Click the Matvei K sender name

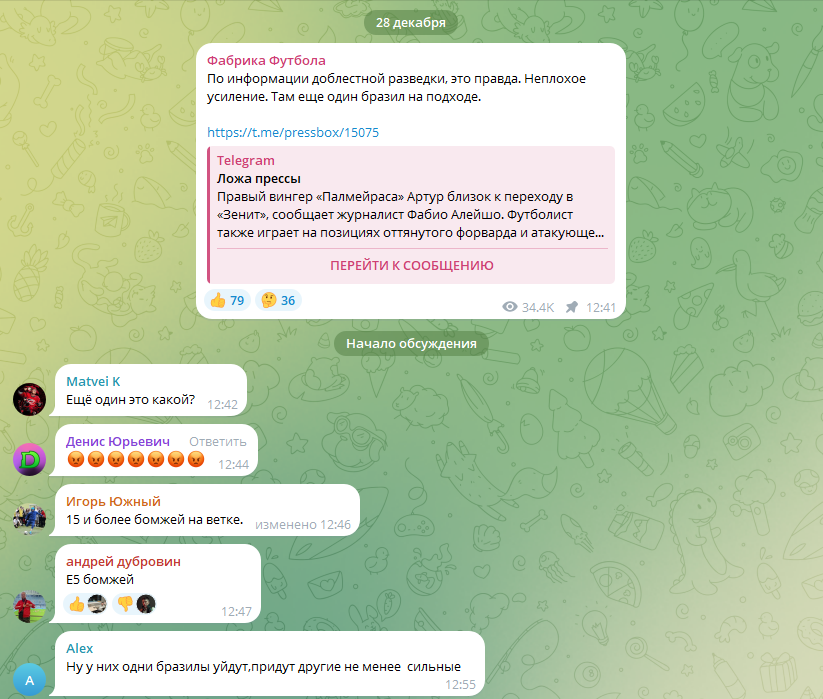[x=93, y=382]
